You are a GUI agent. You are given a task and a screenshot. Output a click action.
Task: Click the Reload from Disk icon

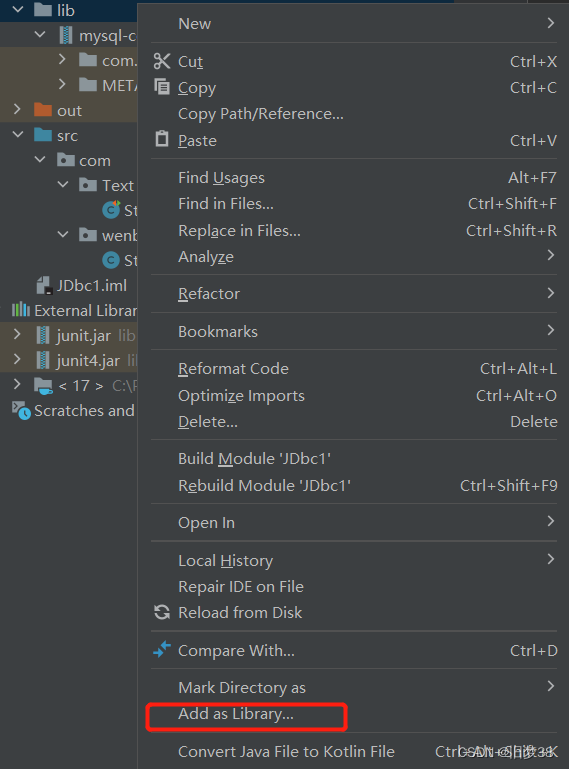point(162,612)
